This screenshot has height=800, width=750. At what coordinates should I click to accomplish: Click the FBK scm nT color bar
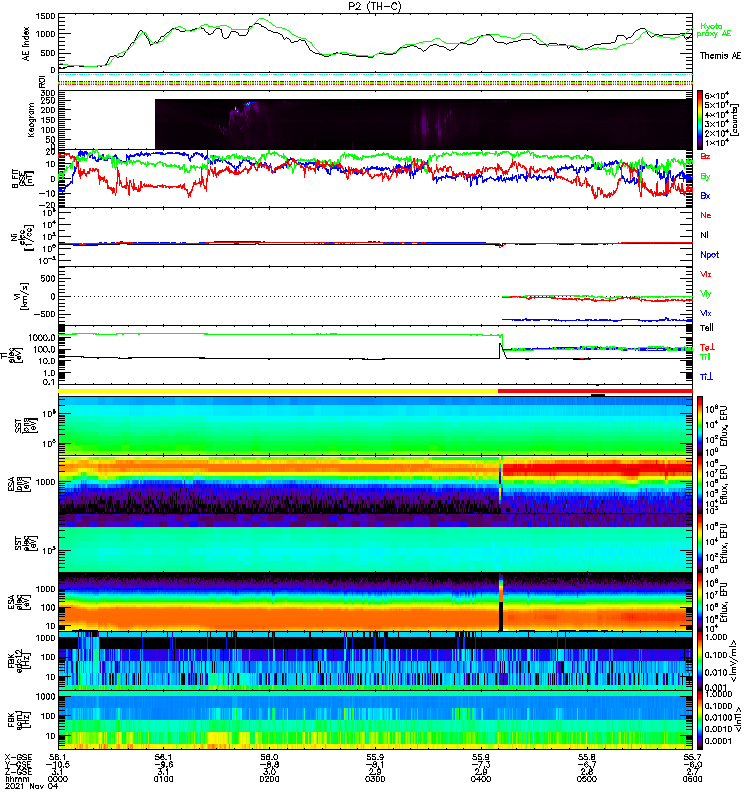[x=700, y=720]
